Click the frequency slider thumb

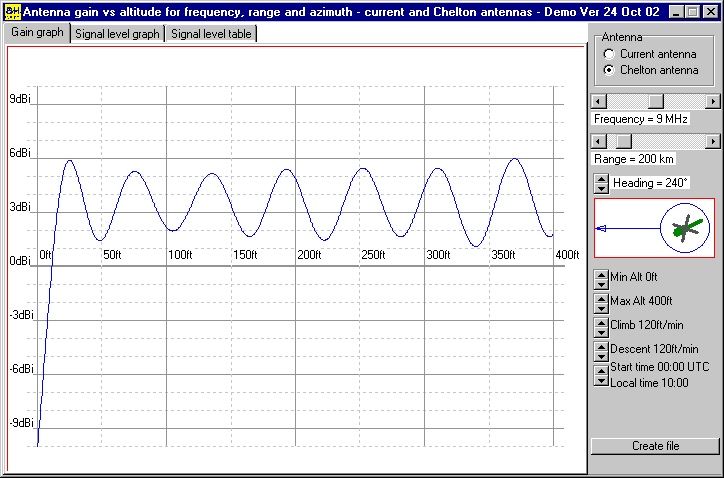pyautogui.click(x=656, y=101)
